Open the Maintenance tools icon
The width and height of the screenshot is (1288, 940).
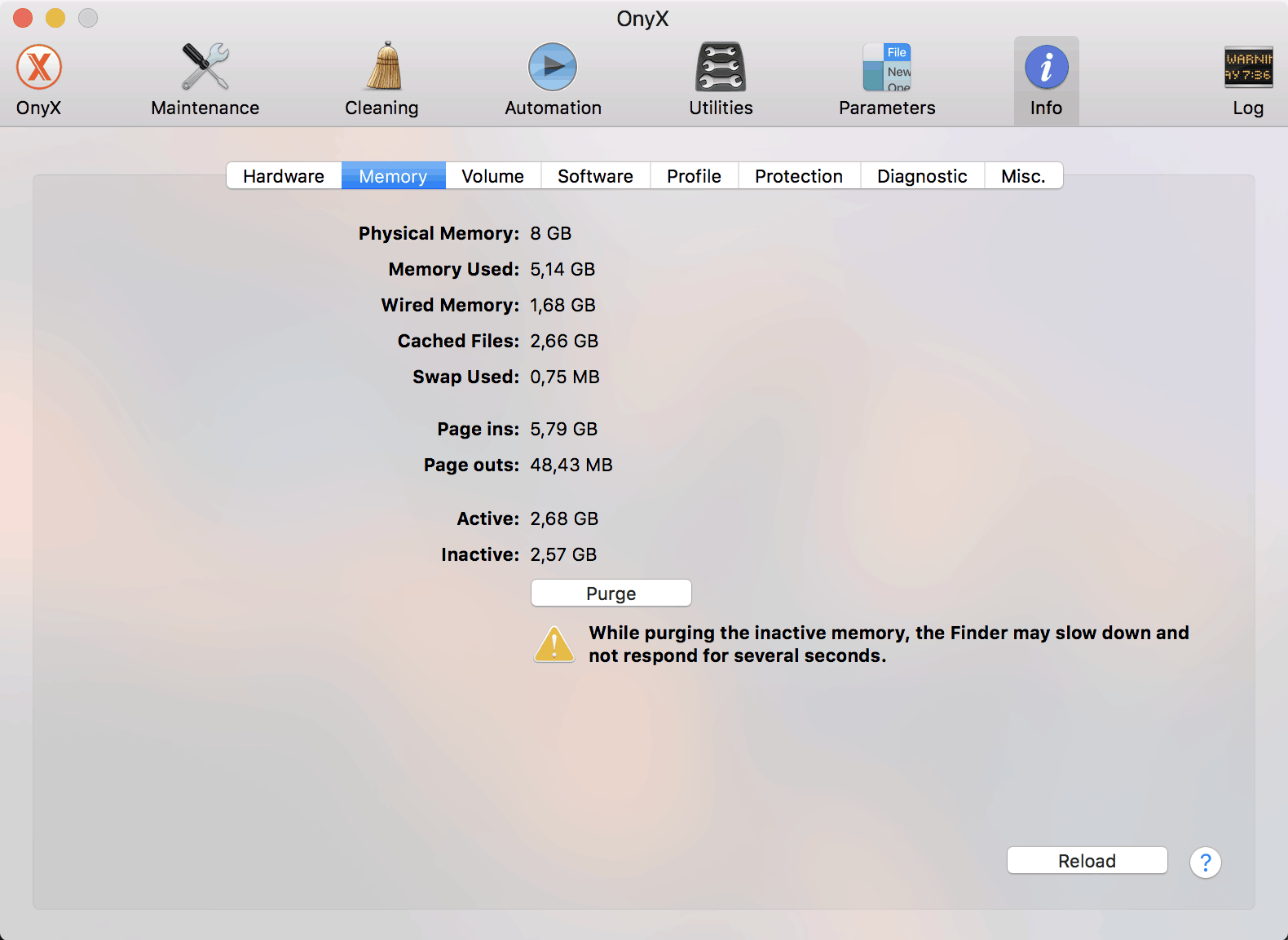click(205, 68)
